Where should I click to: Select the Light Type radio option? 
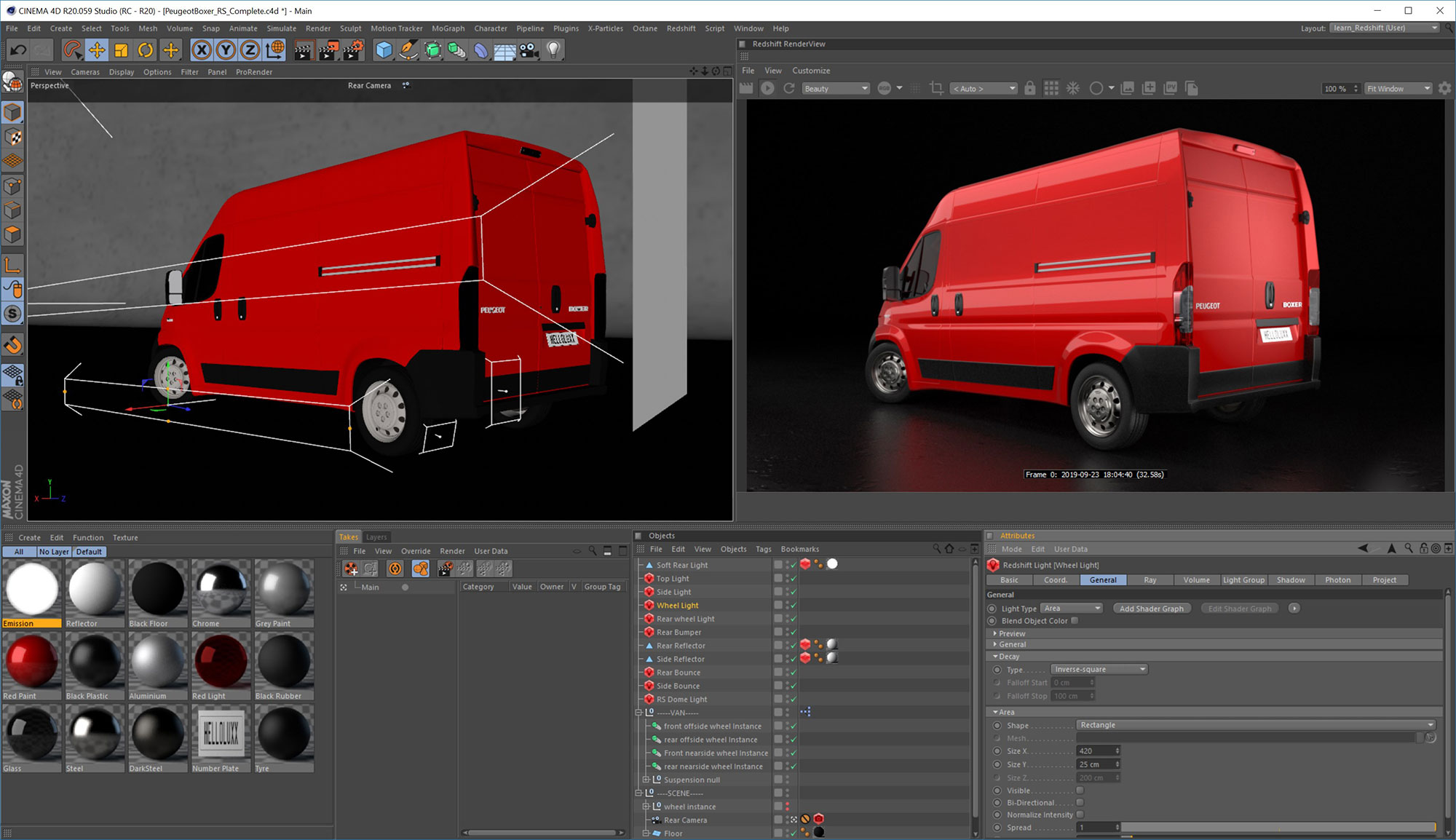(992, 608)
